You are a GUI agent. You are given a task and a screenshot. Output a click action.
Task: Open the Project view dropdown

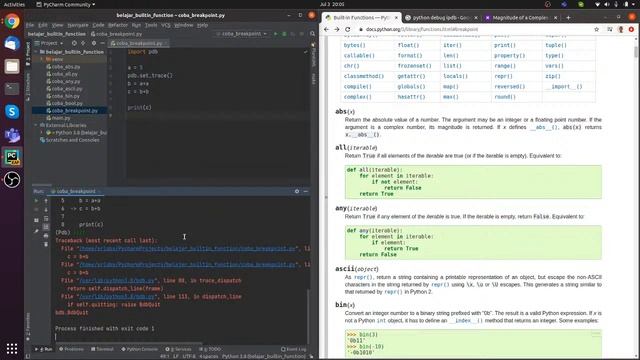point(49,43)
